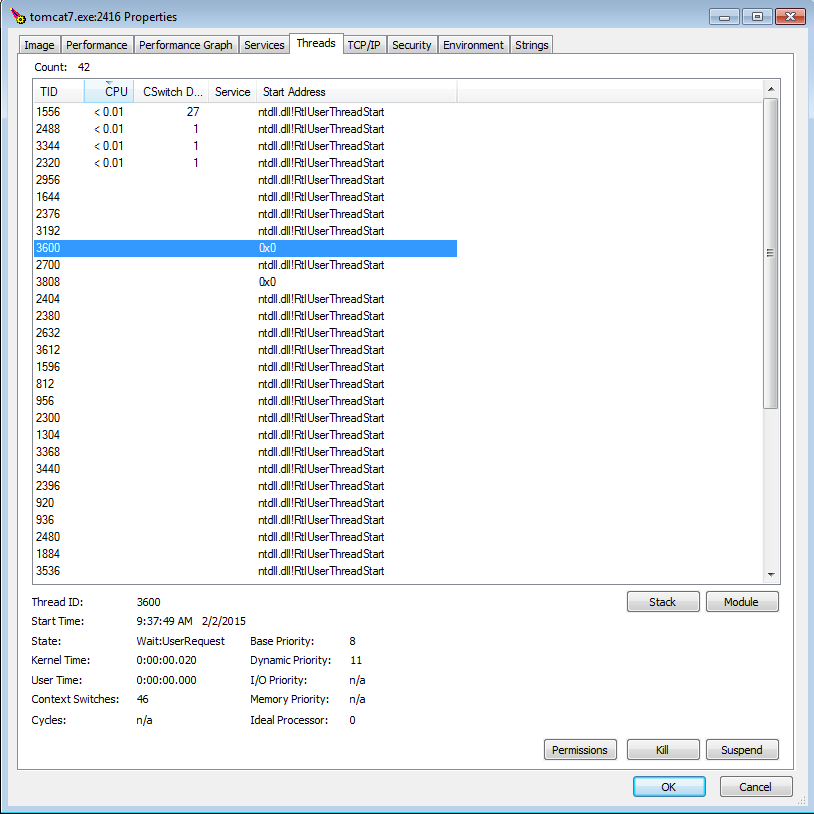Open the Security tab

tap(412, 45)
